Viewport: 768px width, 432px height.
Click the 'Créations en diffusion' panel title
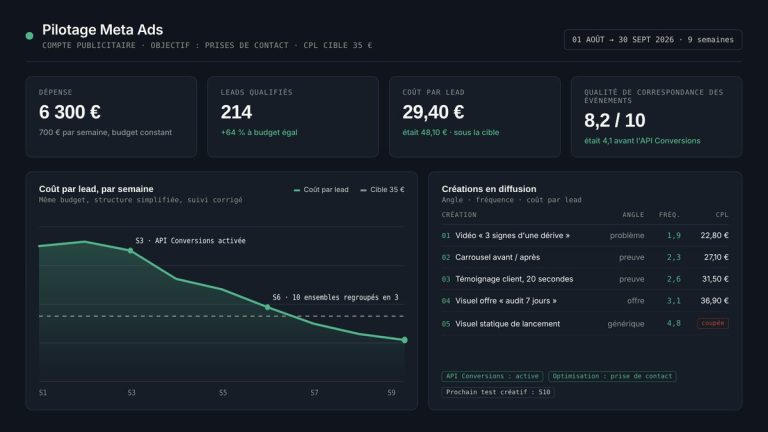coord(489,189)
